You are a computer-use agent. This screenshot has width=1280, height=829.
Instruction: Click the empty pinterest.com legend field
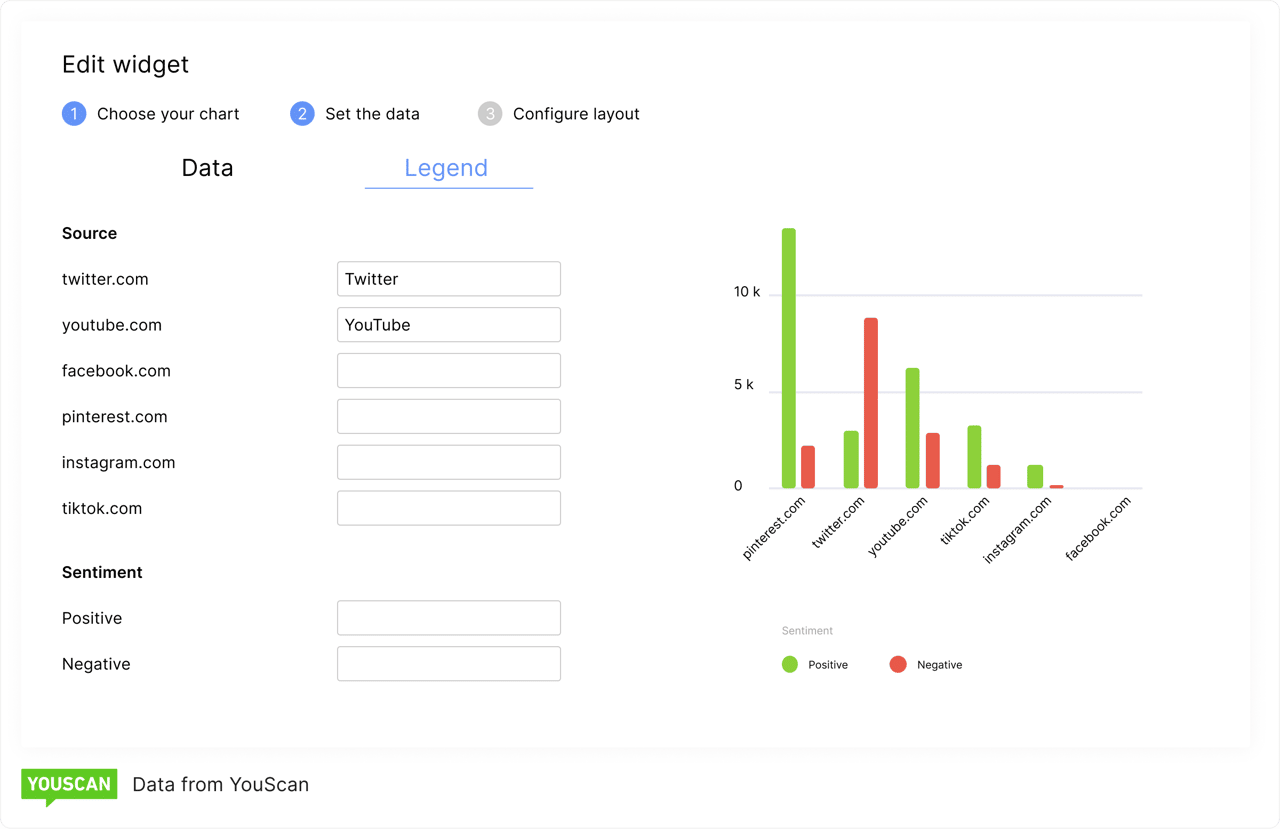[448, 416]
